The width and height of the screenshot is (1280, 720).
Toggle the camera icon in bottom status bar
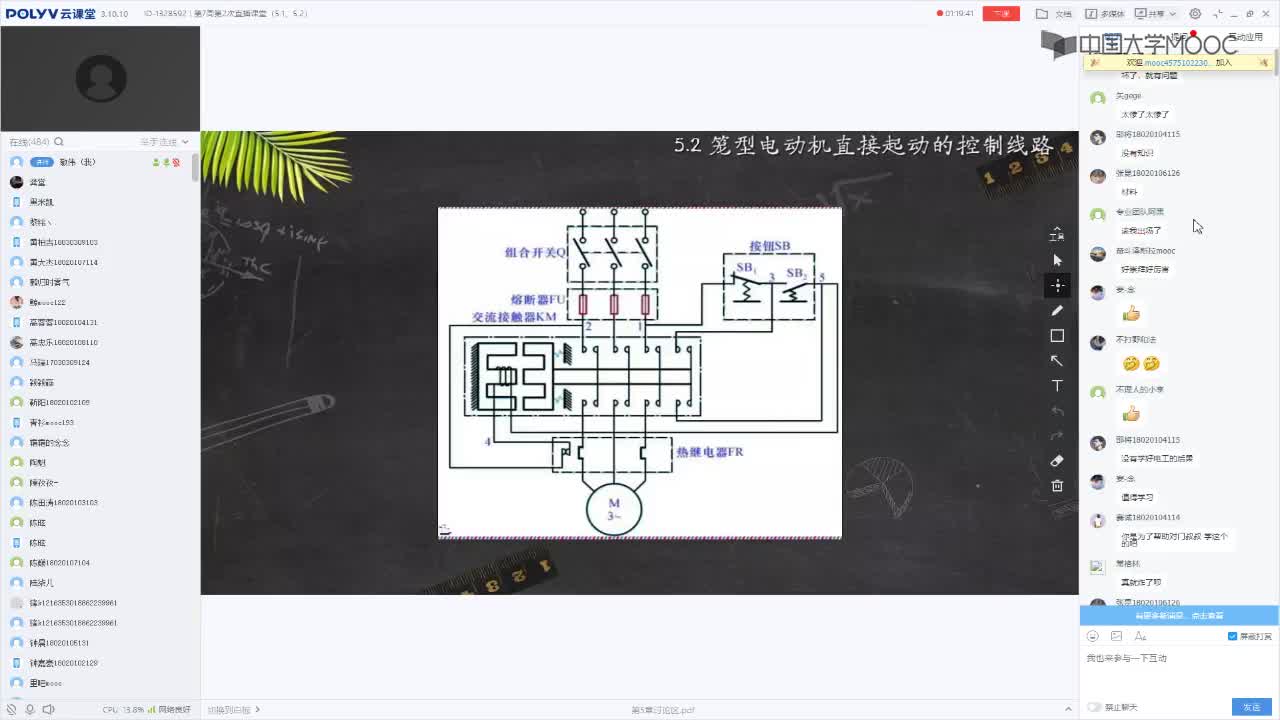click(x=12, y=710)
